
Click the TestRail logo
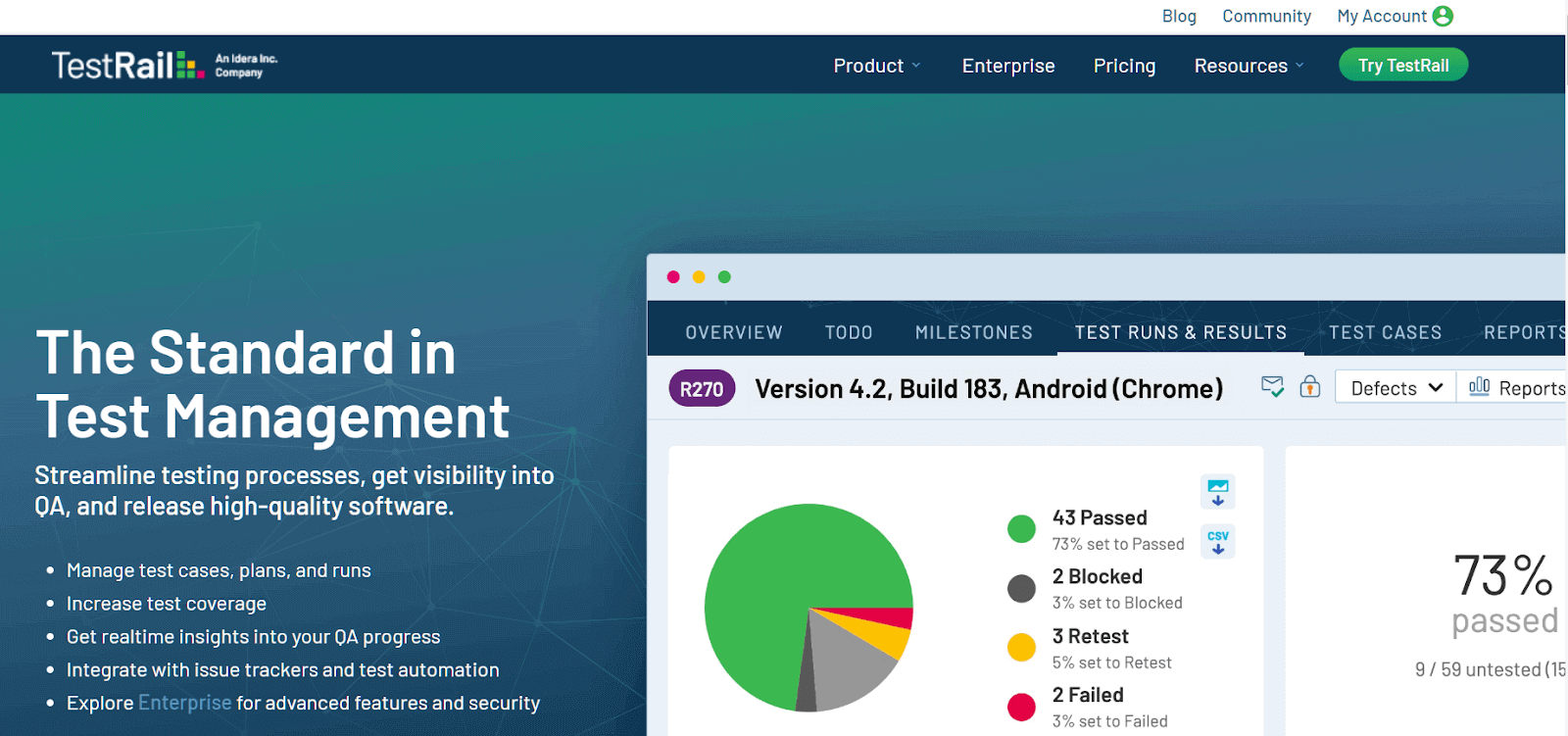pyautogui.click(x=128, y=65)
